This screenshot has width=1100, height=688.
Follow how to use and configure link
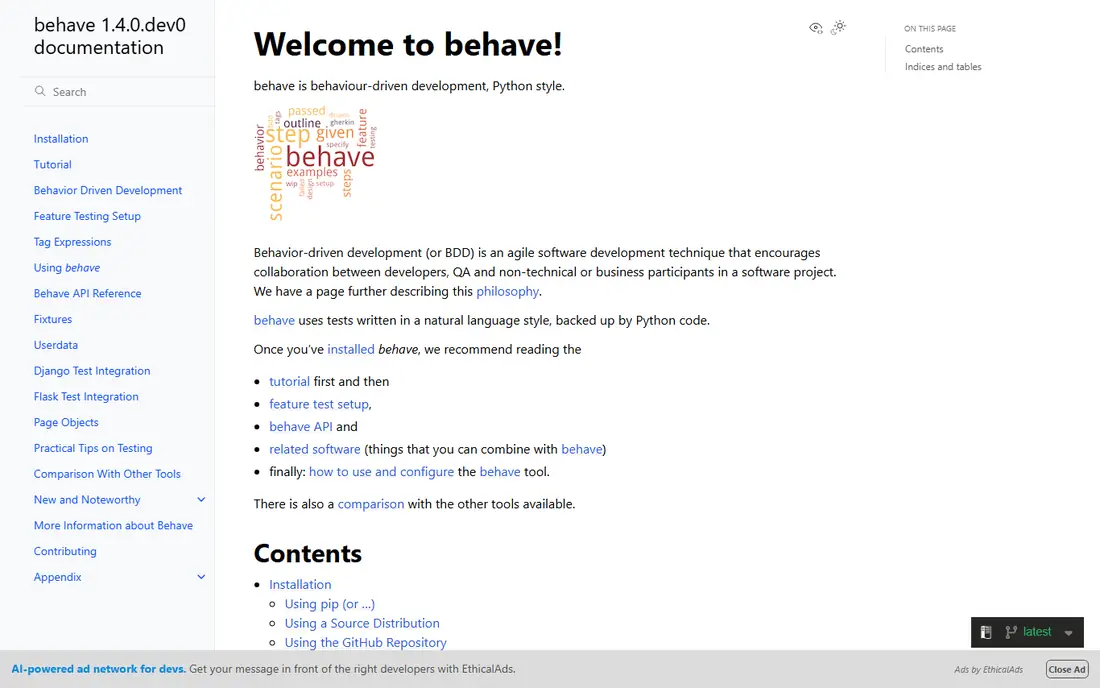(x=382, y=471)
